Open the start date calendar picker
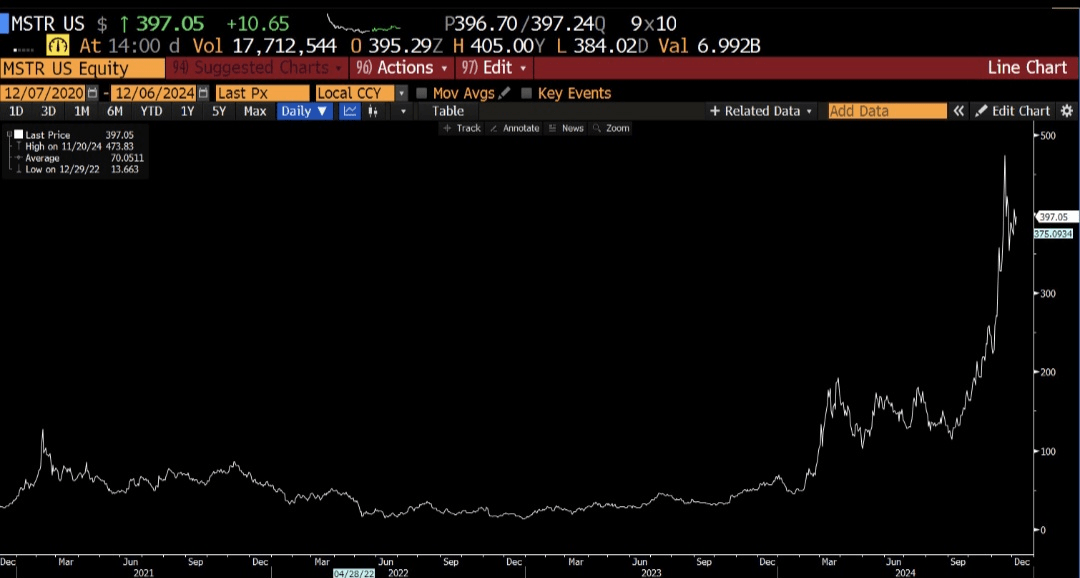Screen dimensions: 1080x578 (x=92, y=93)
